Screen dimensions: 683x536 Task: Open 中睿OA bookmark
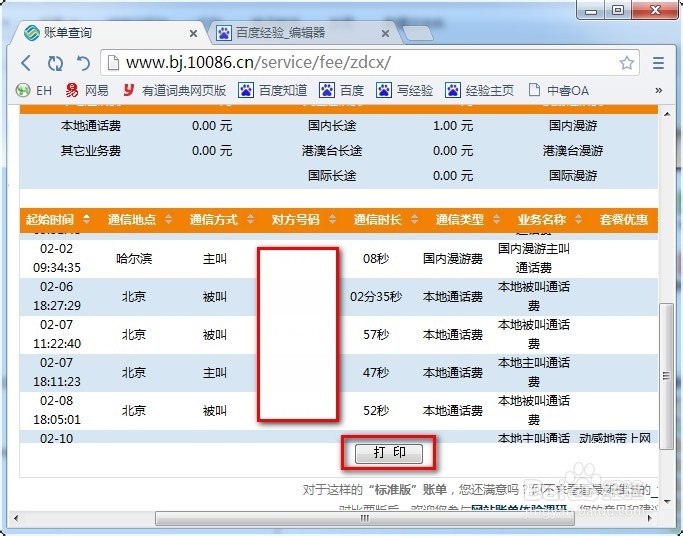(x=558, y=91)
